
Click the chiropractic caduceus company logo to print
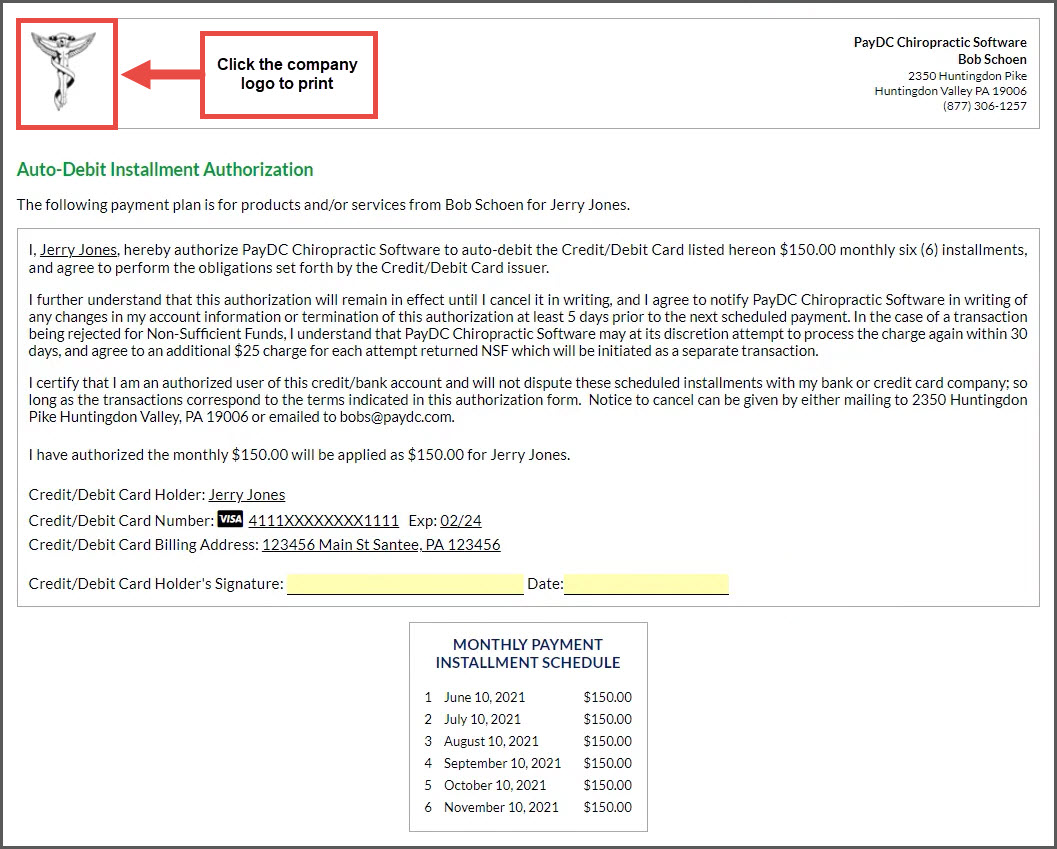[x=64, y=72]
